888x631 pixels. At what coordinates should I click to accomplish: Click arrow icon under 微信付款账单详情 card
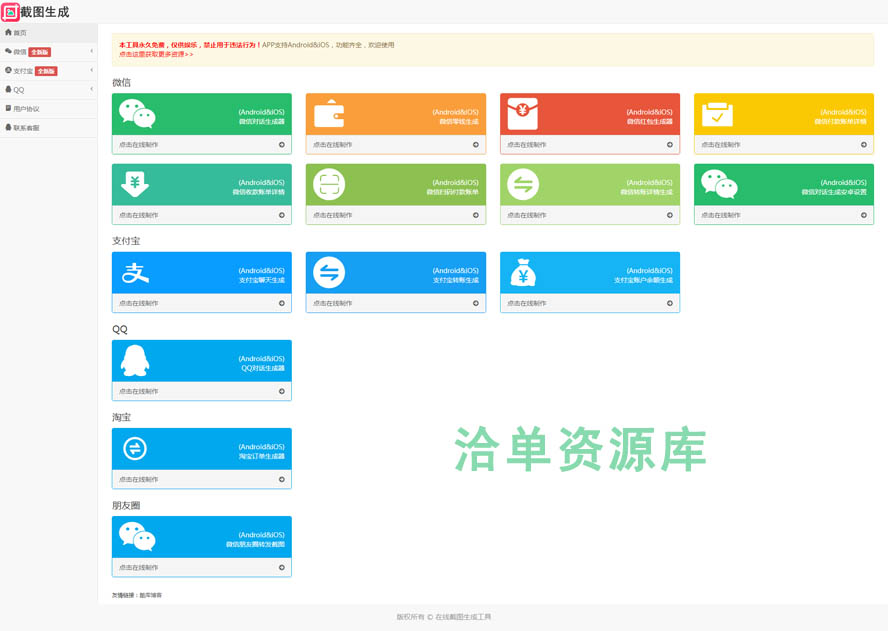(x=864, y=144)
